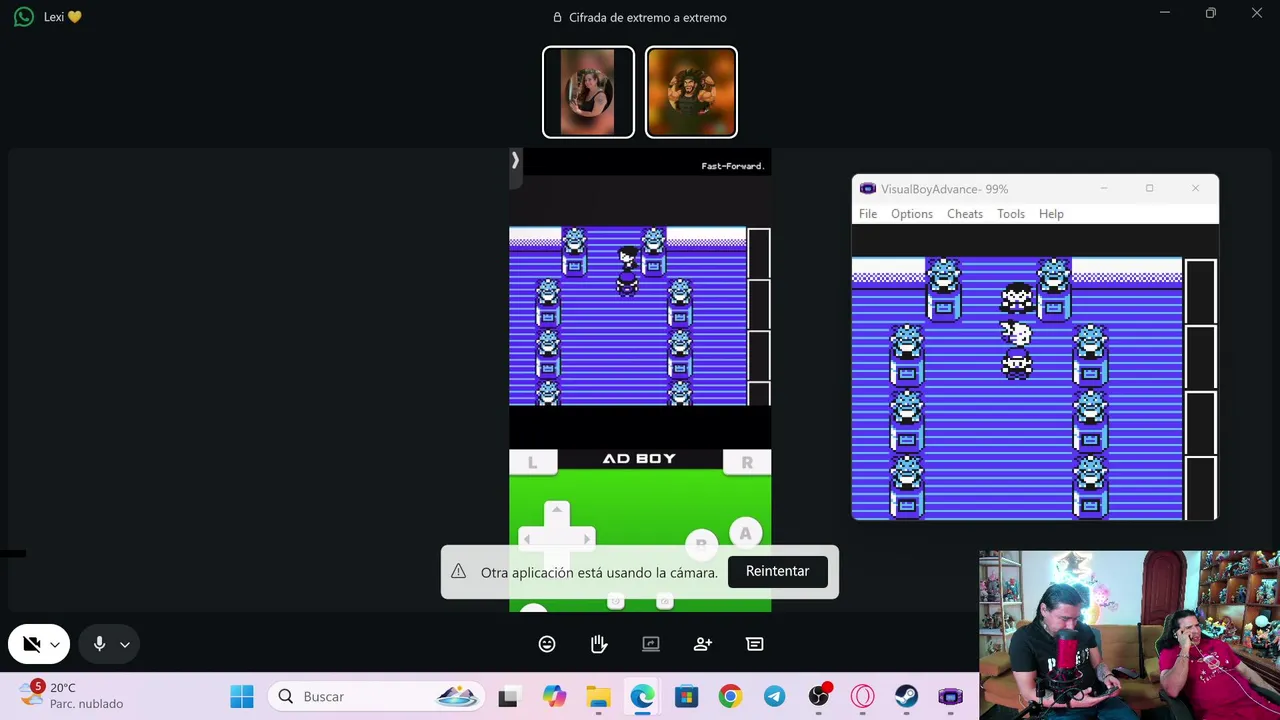
Task: Open microphone options dropdown arrow
Action: 124,645
